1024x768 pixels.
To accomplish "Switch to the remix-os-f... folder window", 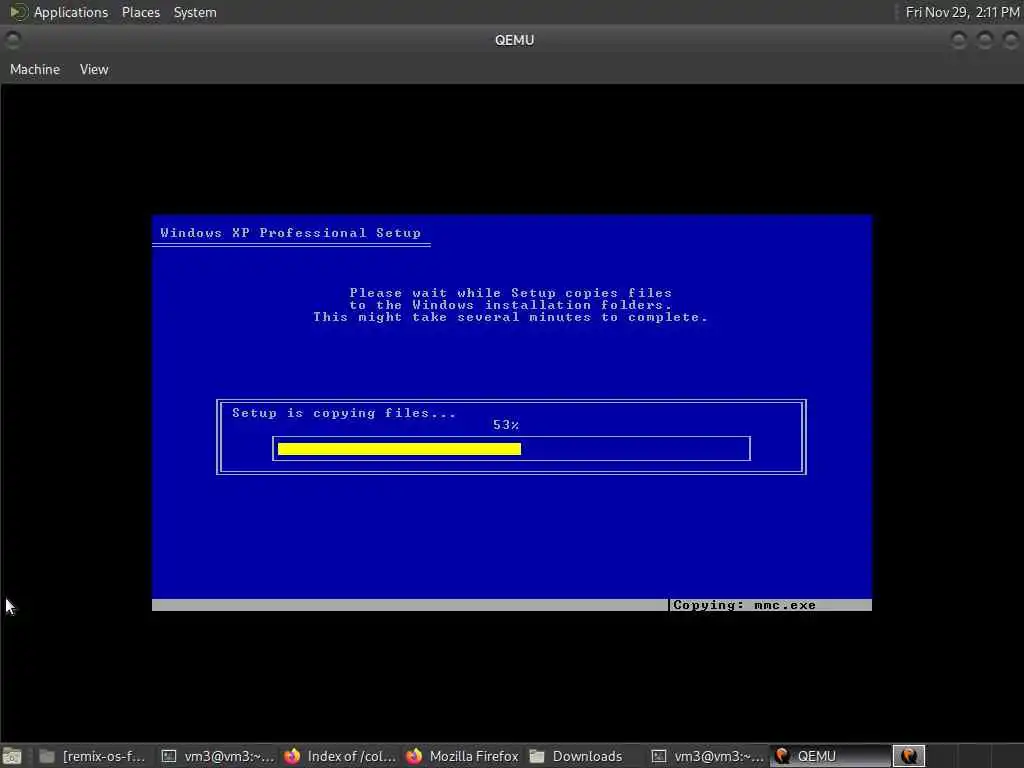I will tap(91, 756).
